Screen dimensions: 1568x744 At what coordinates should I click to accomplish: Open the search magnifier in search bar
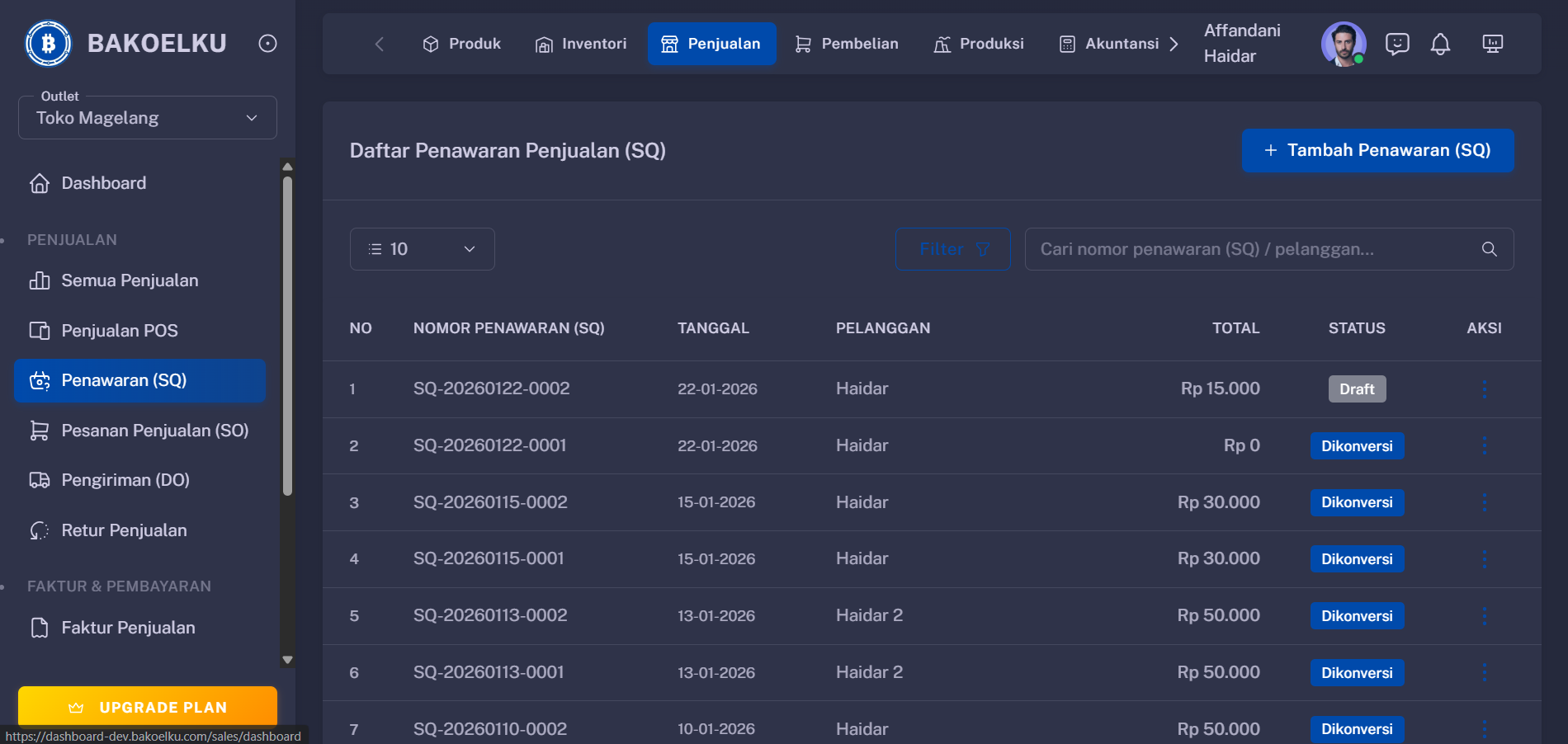click(x=1489, y=248)
